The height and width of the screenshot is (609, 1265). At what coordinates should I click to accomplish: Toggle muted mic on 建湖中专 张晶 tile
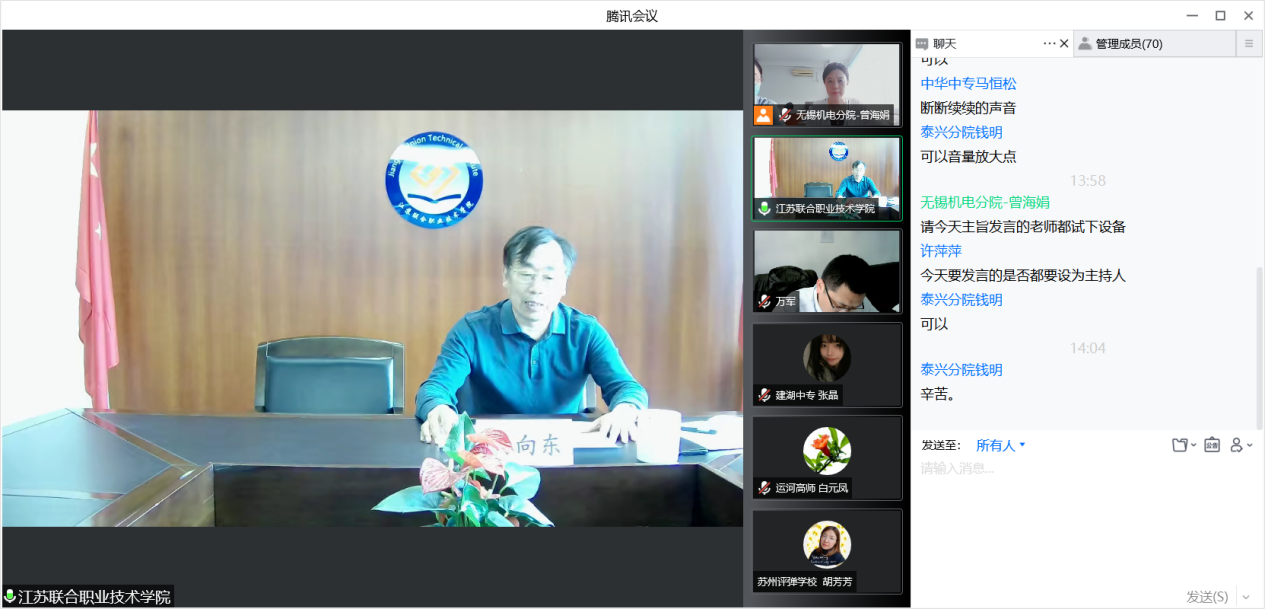[x=765, y=395]
